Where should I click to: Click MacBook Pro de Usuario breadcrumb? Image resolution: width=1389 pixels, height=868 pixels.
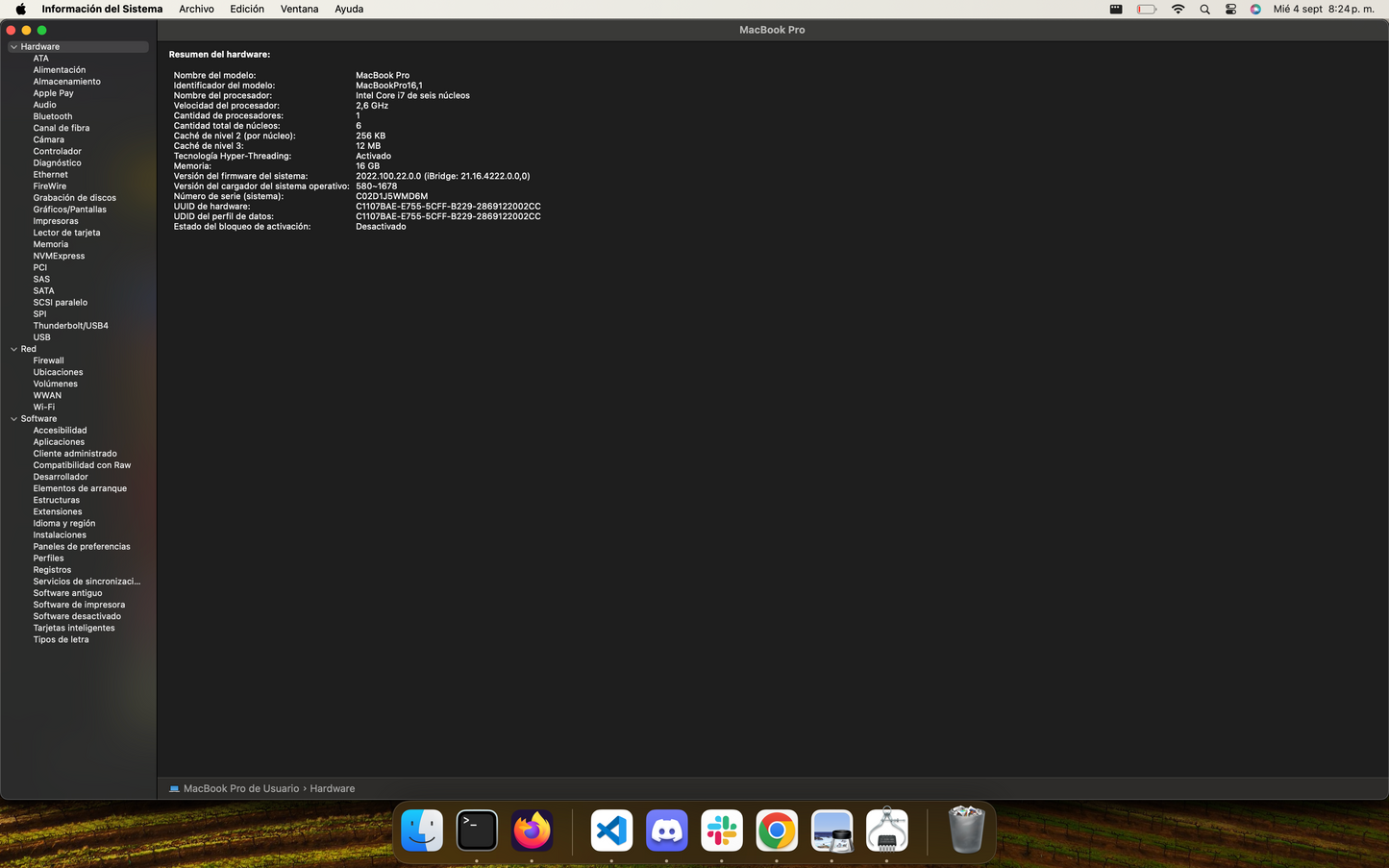[240, 788]
